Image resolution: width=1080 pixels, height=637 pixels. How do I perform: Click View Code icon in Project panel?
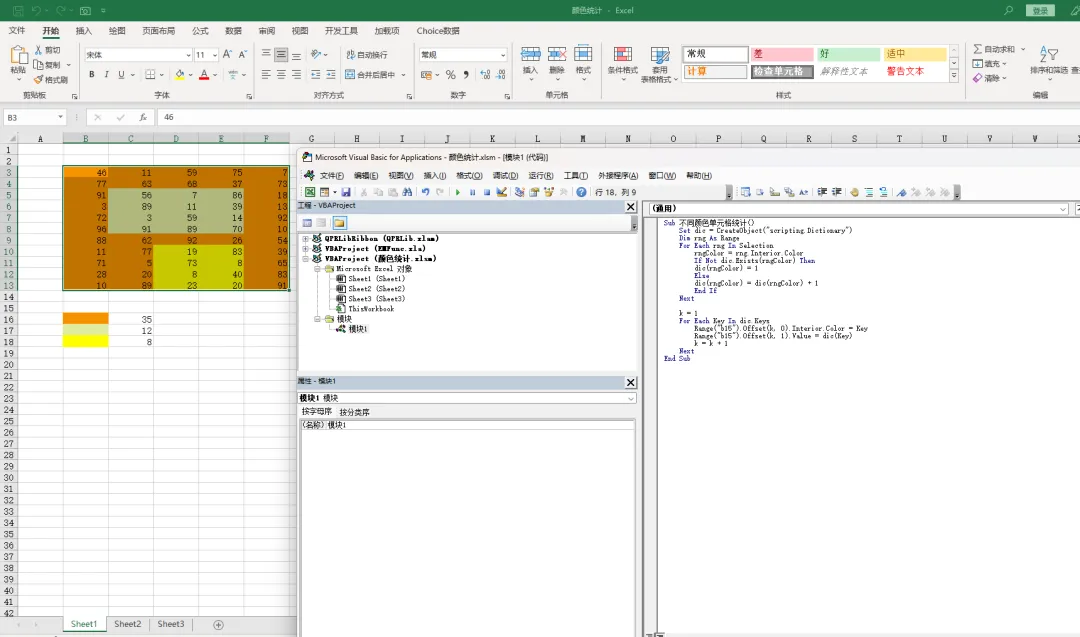307,223
